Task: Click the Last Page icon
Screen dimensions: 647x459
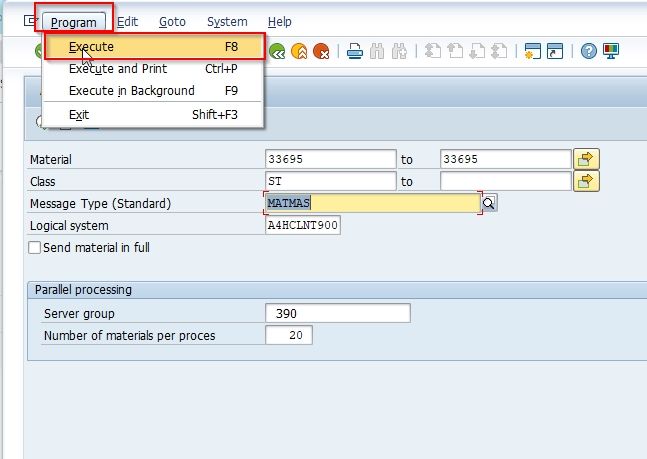Action: pos(499,52)
